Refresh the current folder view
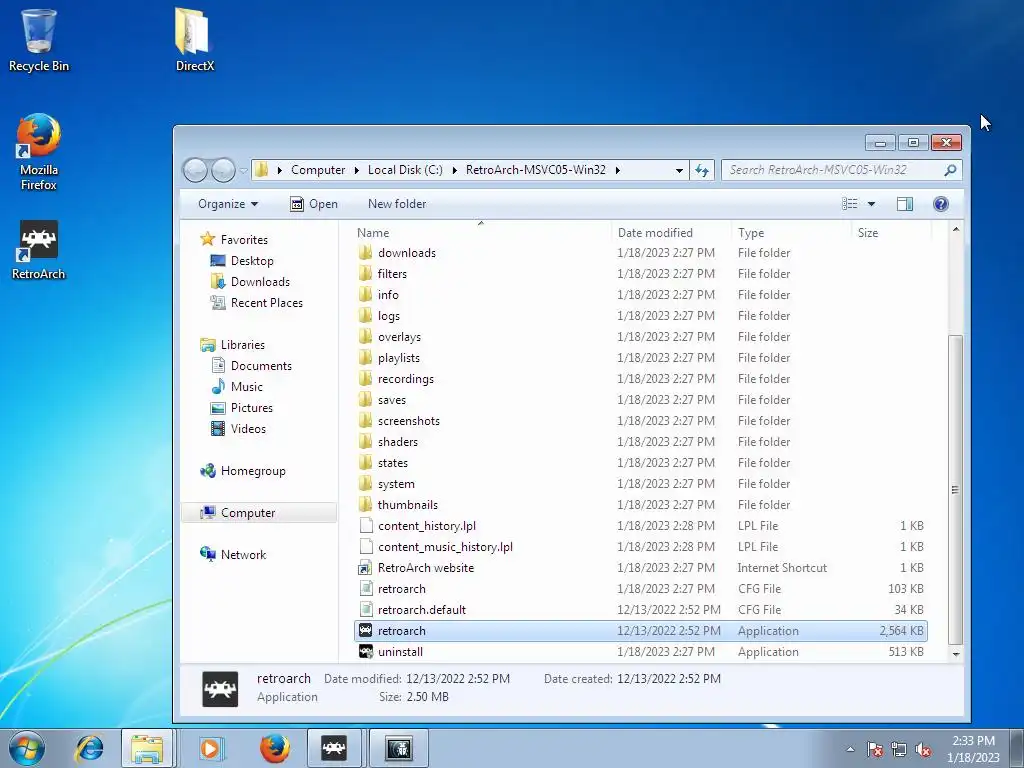The height and width of the screenshot is (768, 1024). tap(702, 170)
